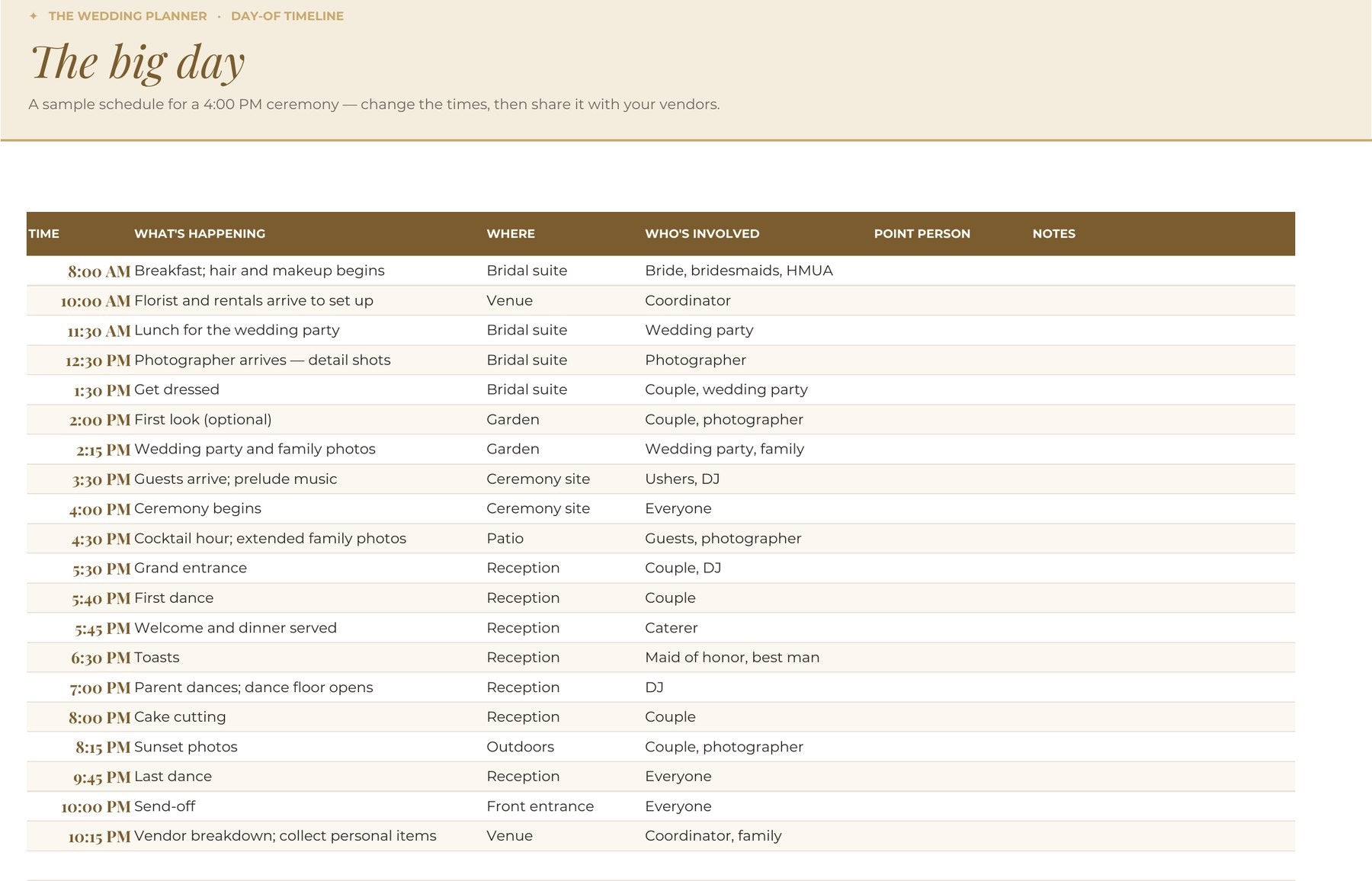The image size is (1372, 881).
Task: Select the Outdoors location cell
Action: [520, 747]
